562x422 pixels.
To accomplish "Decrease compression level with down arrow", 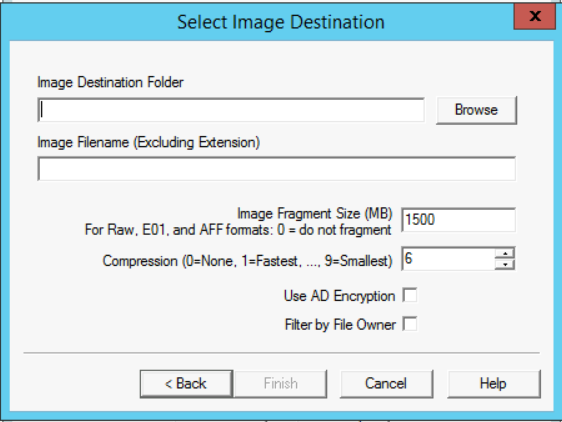I will [x=505, y=265].
